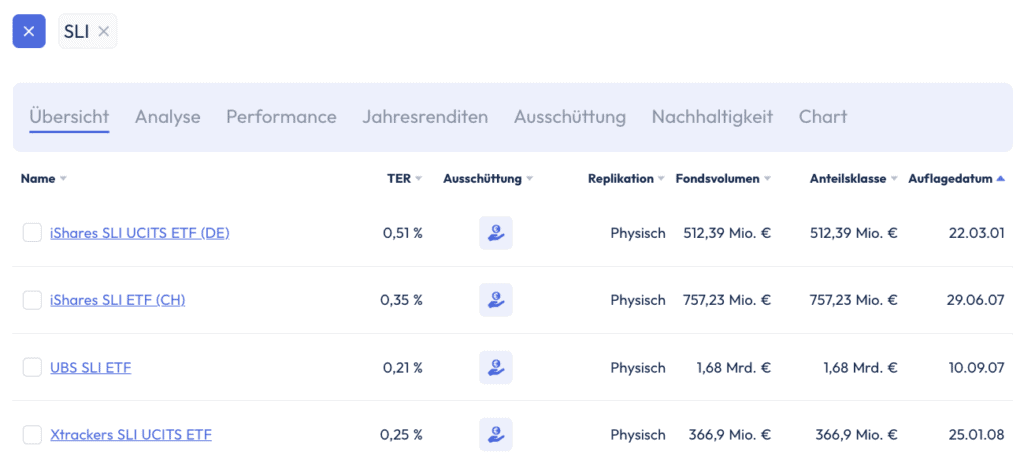Tick checkbox for iShares SLI UCITS ETF (DE)

pyautogui.click(x=32, y=233)
